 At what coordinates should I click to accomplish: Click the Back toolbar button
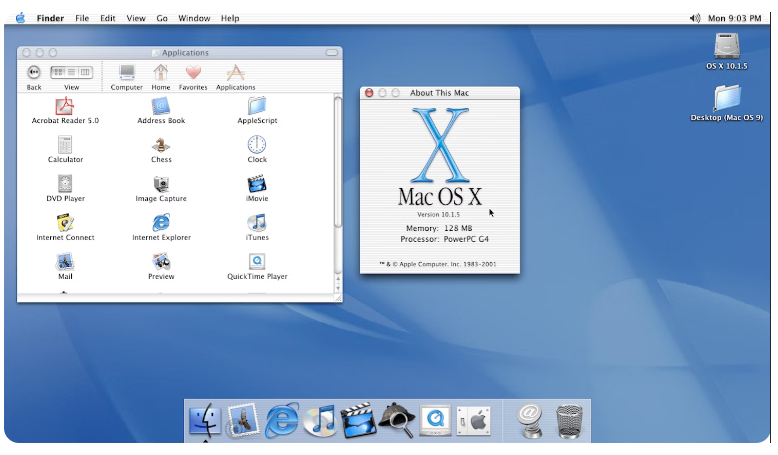pyautogui.click(x=34, y=72)
